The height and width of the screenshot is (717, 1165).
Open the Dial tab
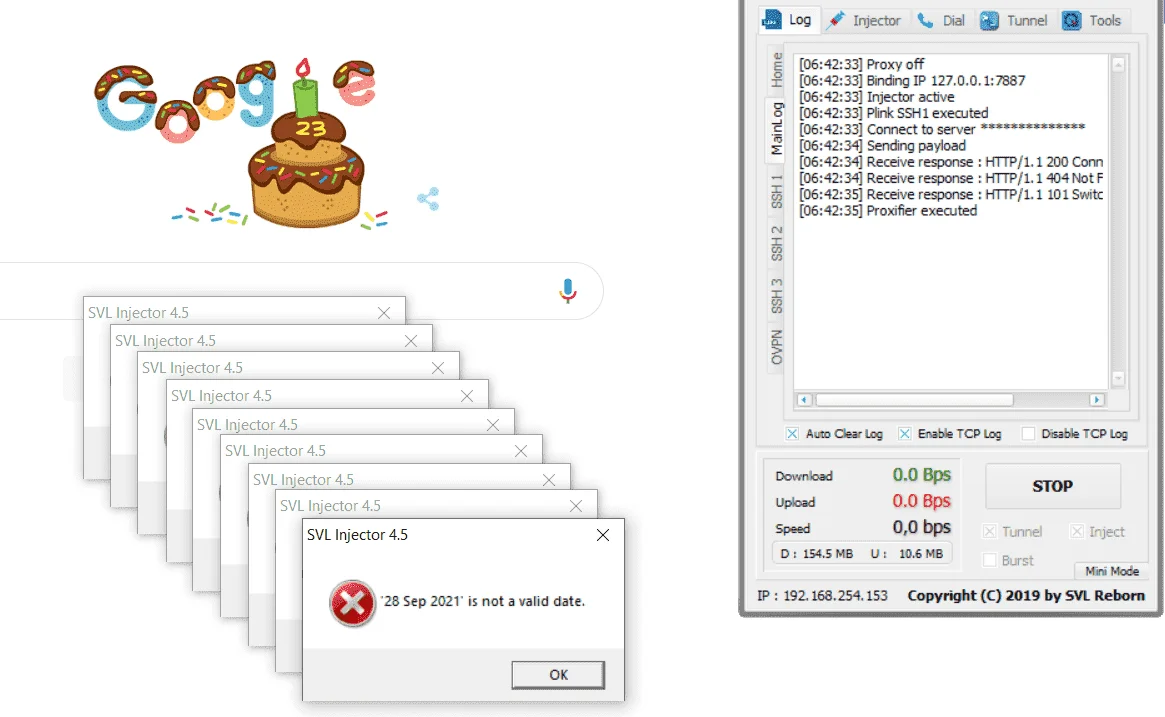click(941, 21)
